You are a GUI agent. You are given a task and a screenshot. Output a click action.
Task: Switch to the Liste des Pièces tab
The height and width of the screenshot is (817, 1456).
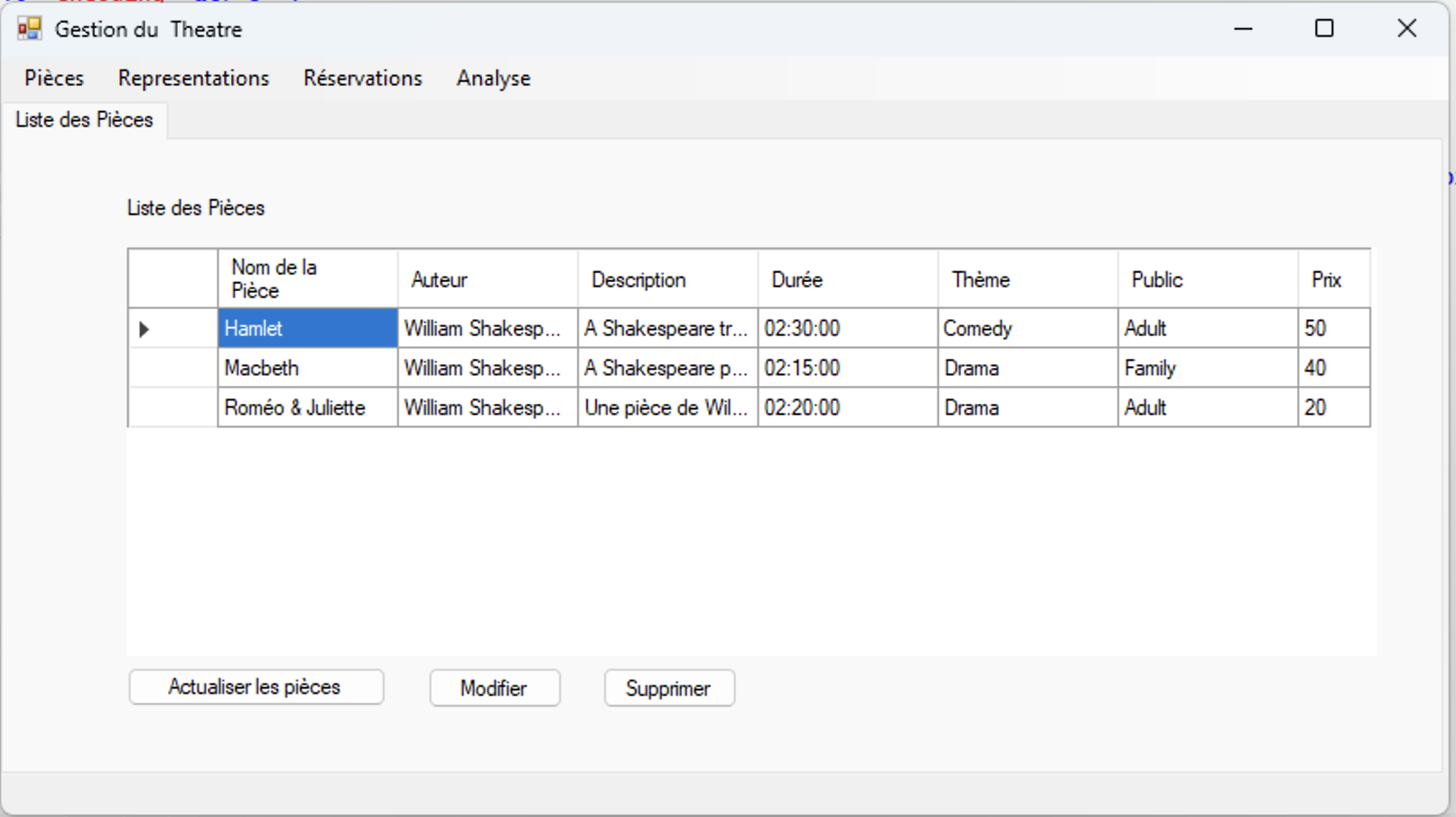click(x=84, y=120)
